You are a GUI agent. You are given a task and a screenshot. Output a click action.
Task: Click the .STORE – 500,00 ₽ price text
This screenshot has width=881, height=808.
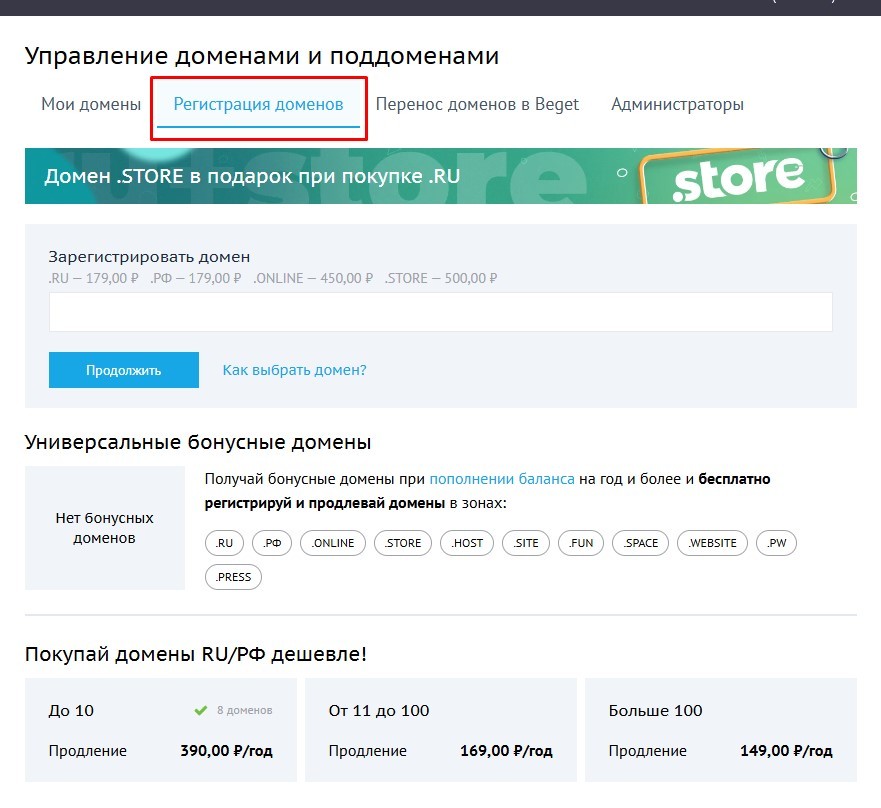pyautogui.click(x=441, y=279)
